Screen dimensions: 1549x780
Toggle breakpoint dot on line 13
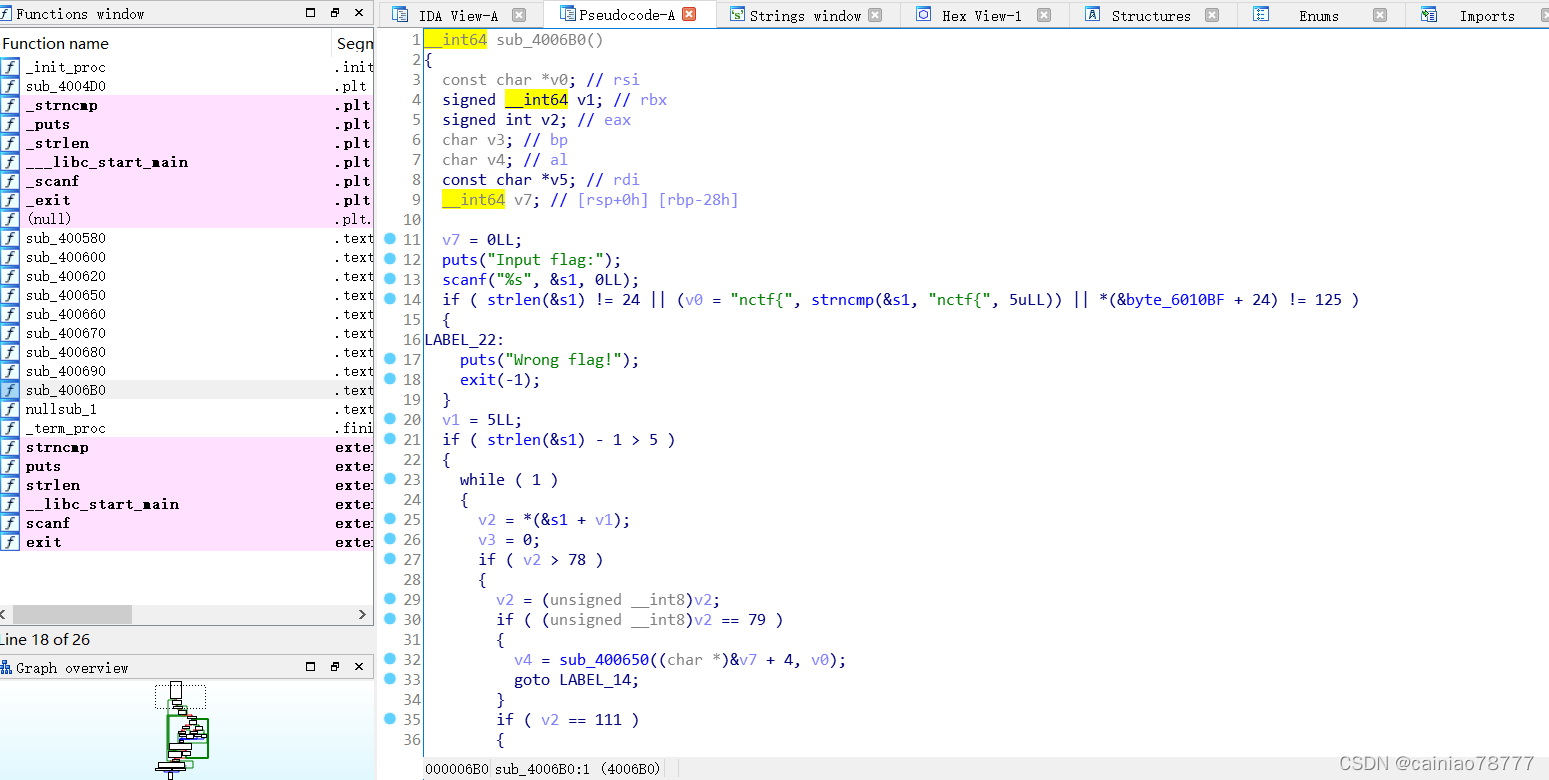pyautogui.click(x=390, y=278)
